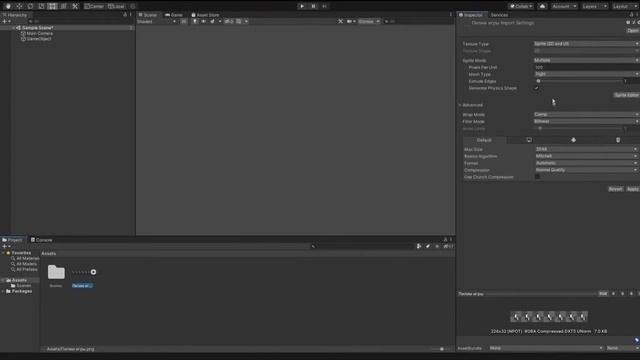Switch to the Scene tab
This screenshot has width=640, height=360.
[148, 15]
